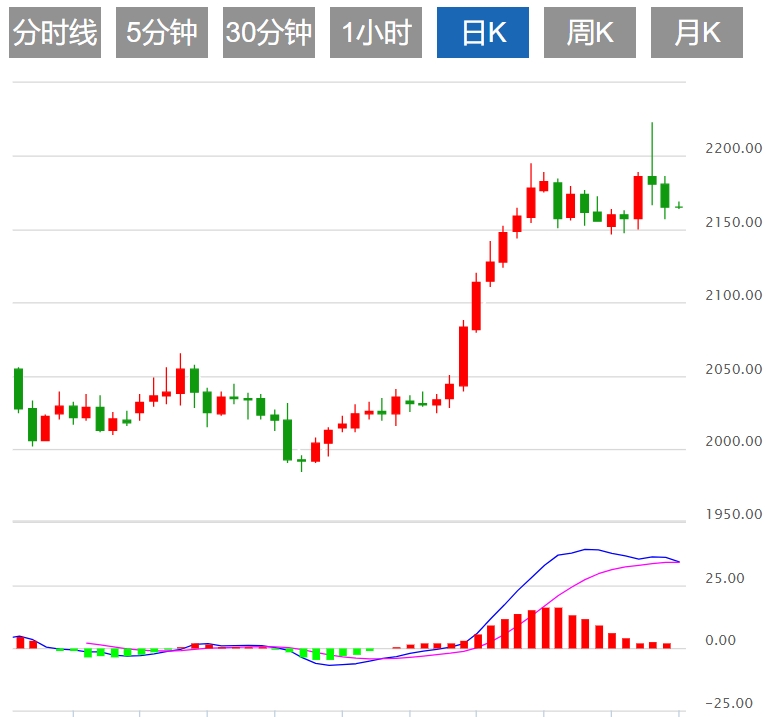This screenshot has height=717, width=766.
Task: Open the 月K monthly chart
Action: pyautogui.click(x=697, y=33)
